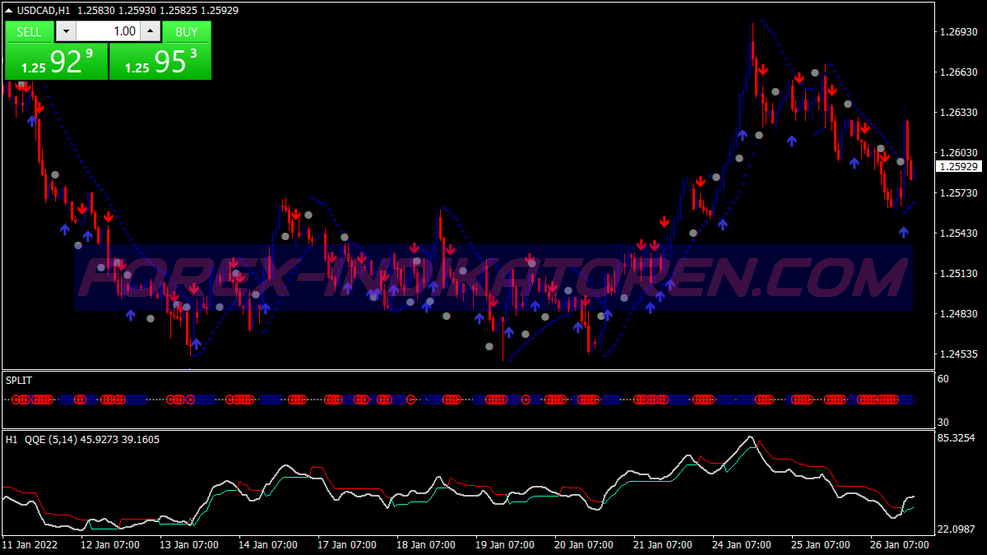Decrease lot size with the down arrow
Screen dimensions: 987x555
(66, 31)
